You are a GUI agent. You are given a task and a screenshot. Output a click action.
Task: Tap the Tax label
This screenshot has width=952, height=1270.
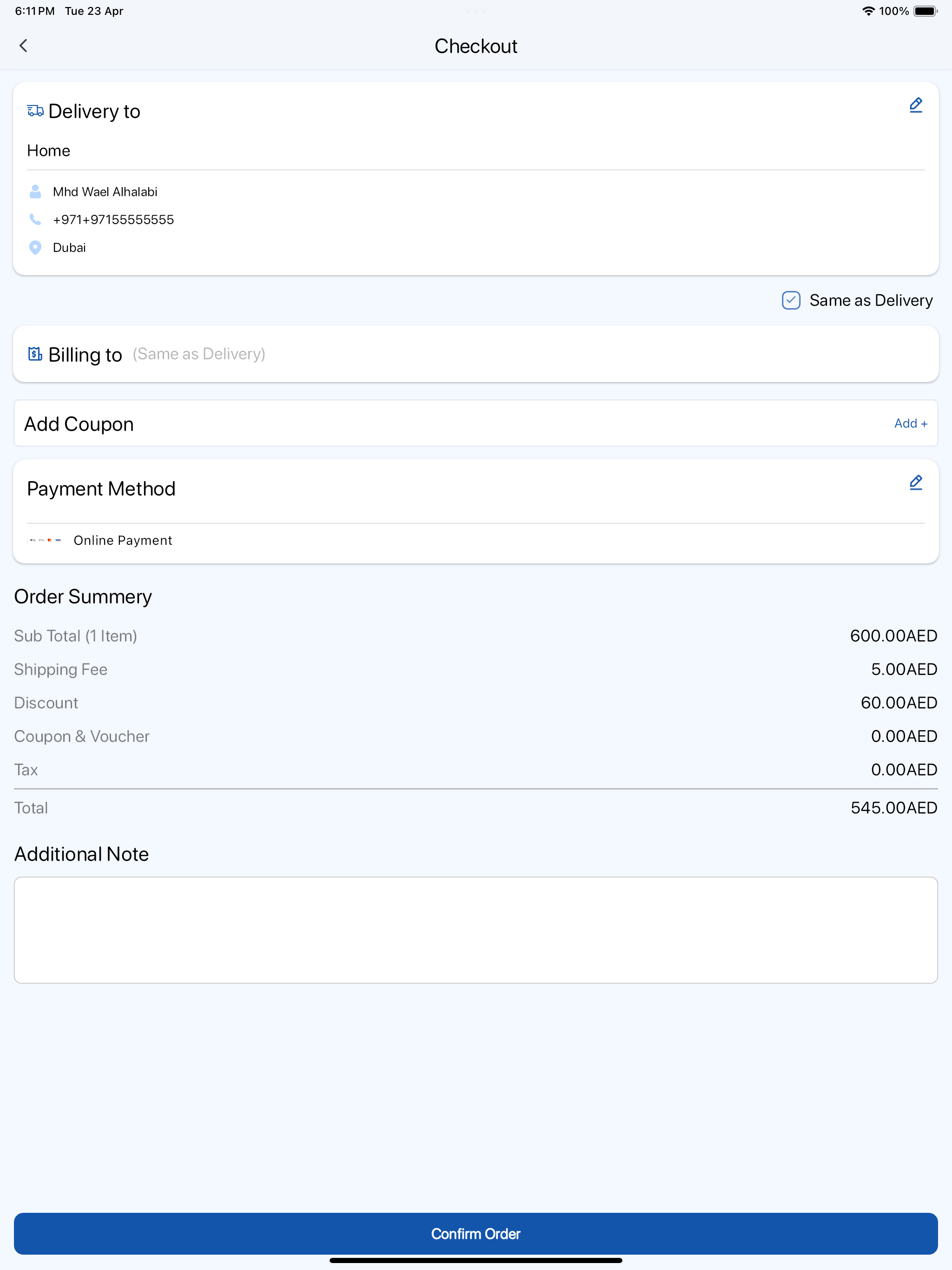[x=26, y=769]
